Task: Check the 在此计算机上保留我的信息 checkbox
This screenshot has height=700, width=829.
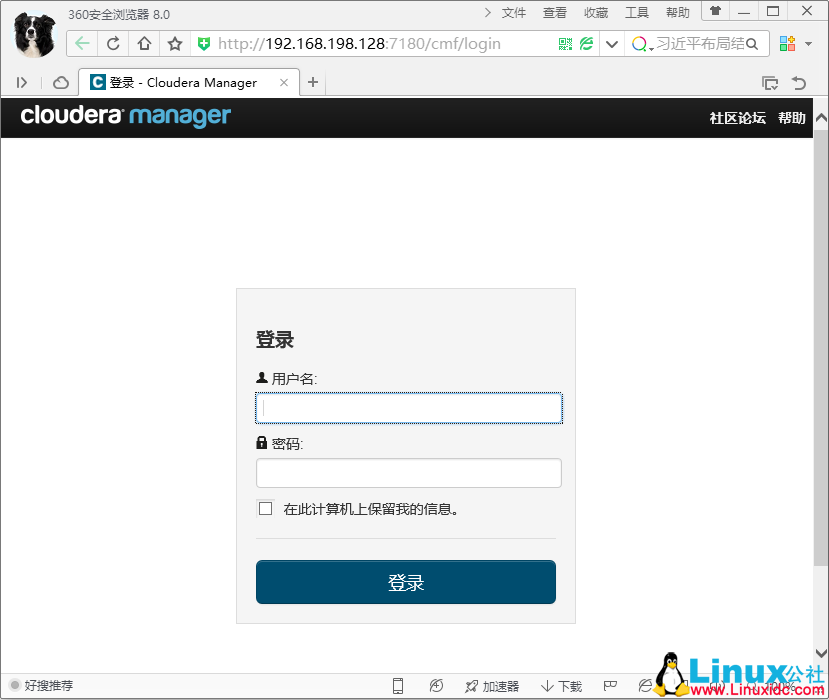Action: (265, 508)
